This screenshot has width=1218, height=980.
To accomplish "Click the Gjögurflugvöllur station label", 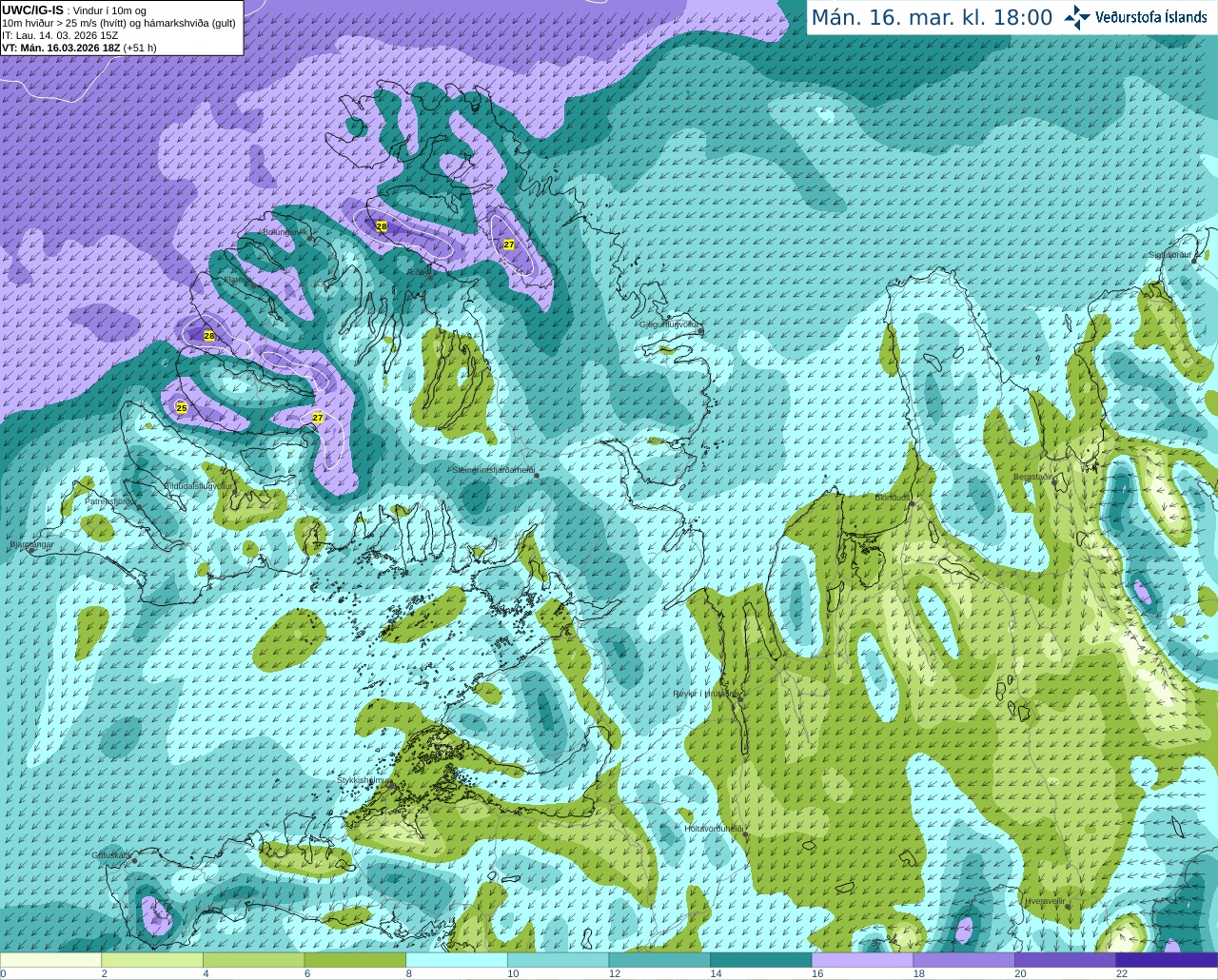I will [x=670, y=324].
